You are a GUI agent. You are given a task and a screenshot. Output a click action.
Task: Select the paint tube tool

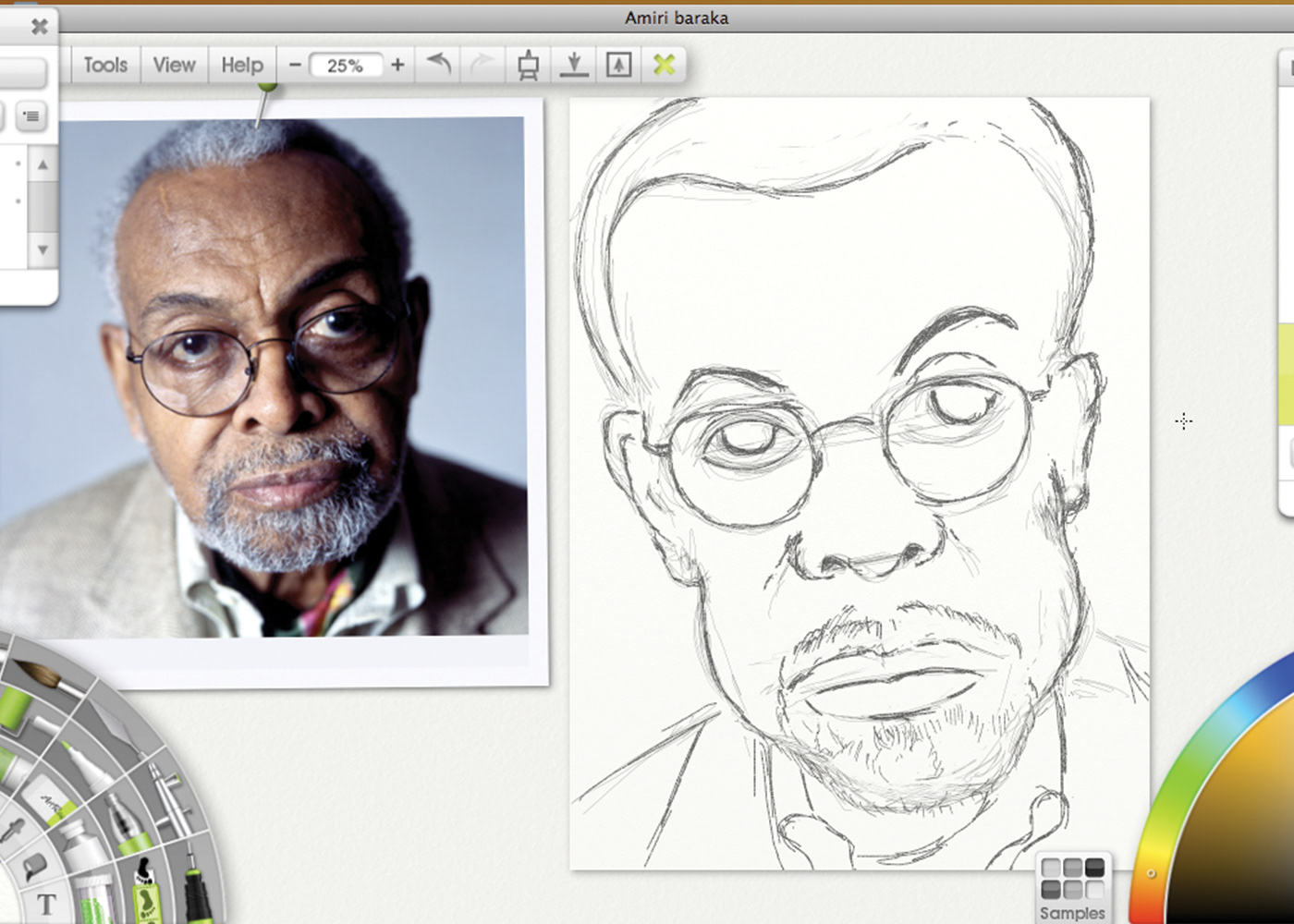coord(83,845)
